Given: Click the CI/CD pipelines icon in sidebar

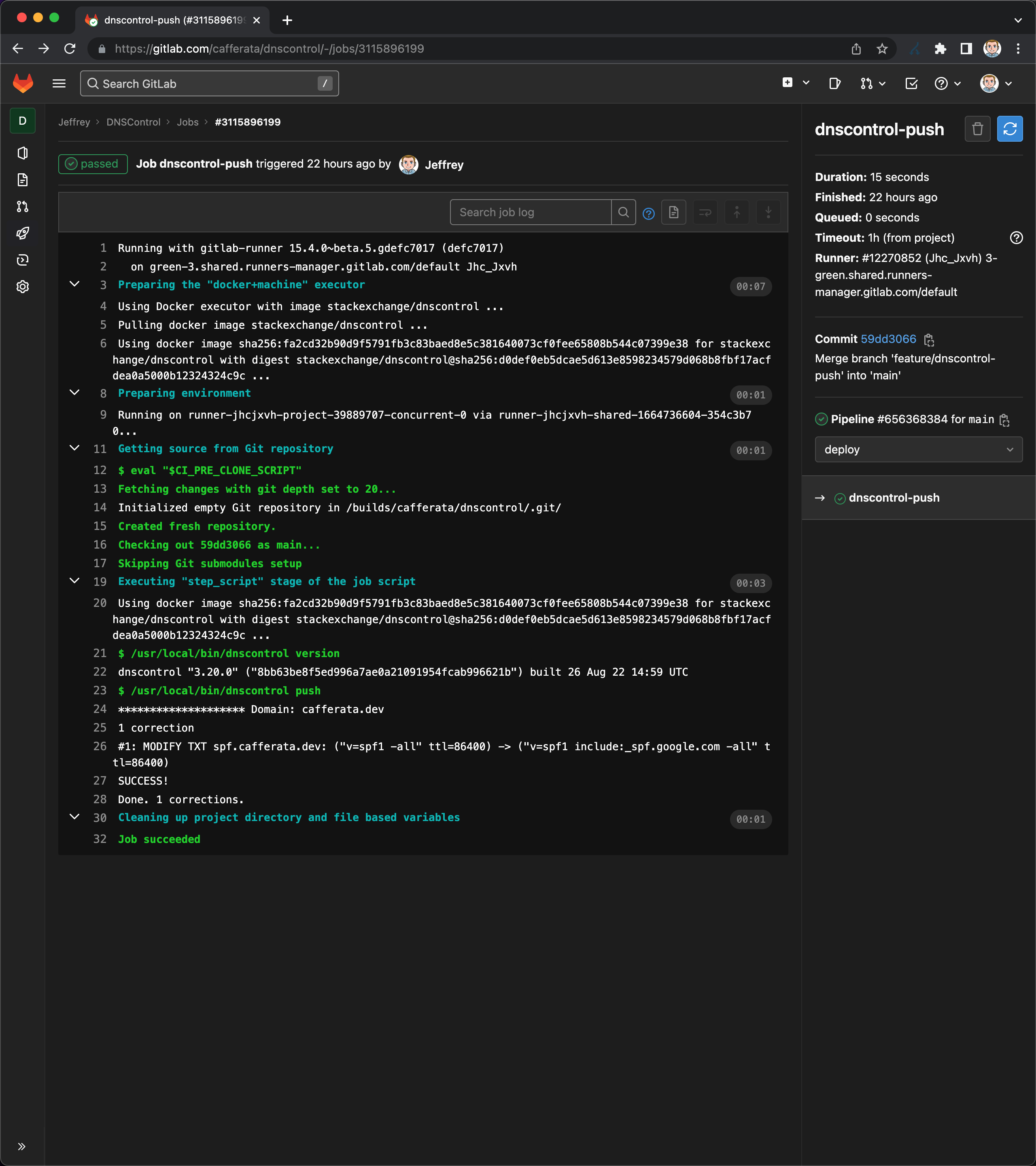Looking at the screenshot, I should pos(23,233).
